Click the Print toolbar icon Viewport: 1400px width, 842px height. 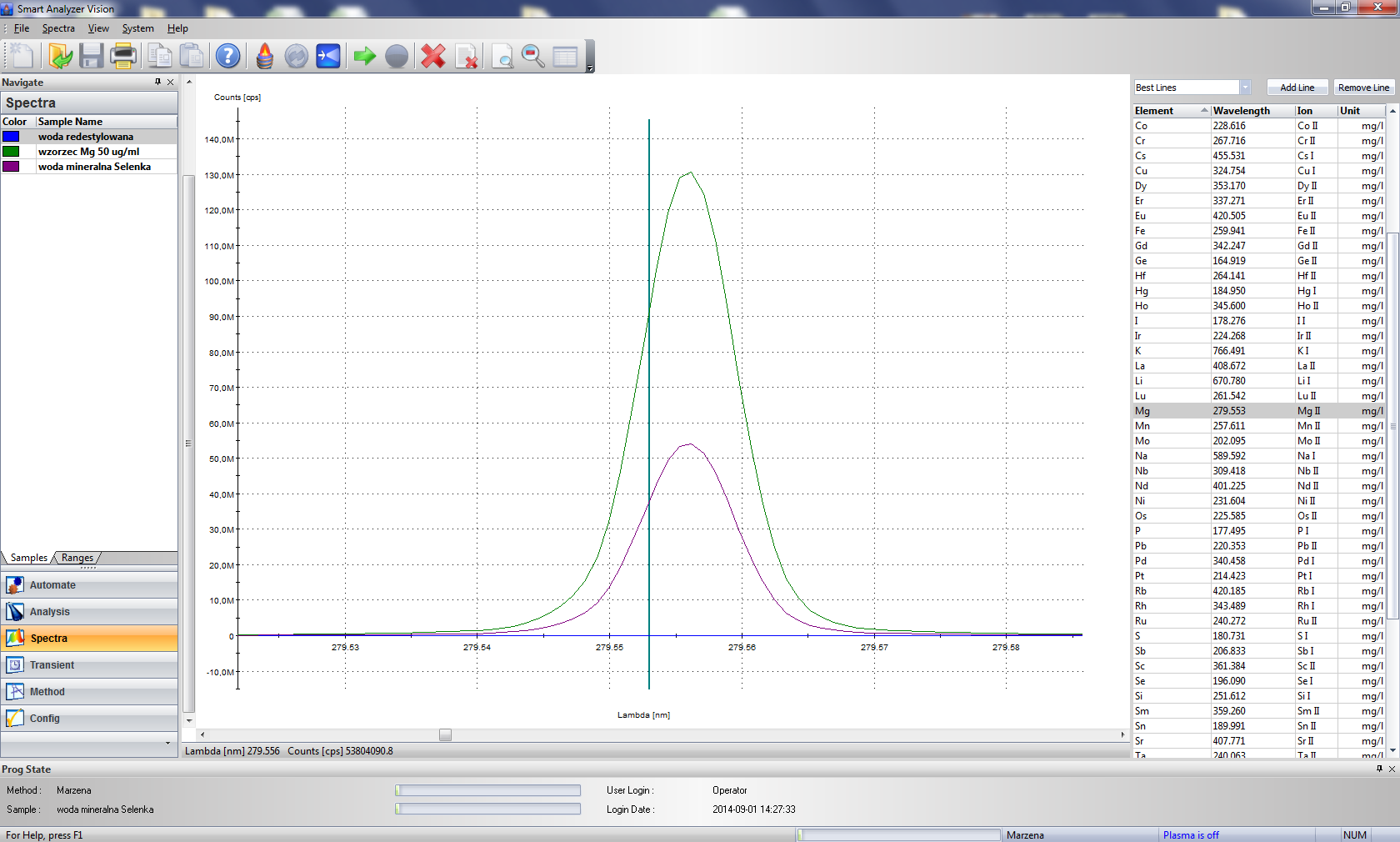[x=123, y=56]
